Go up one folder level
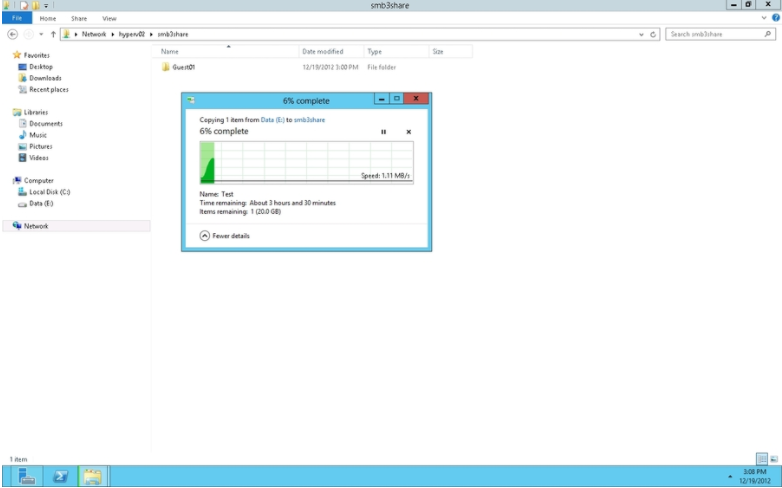Image resolution: width=782 pixels, height=488 pixels. 53,34
